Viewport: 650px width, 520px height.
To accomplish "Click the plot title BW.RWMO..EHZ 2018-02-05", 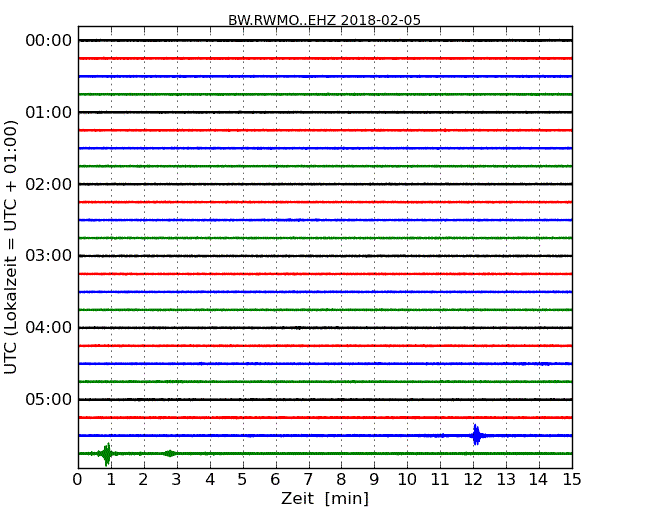I will [324, 20].
